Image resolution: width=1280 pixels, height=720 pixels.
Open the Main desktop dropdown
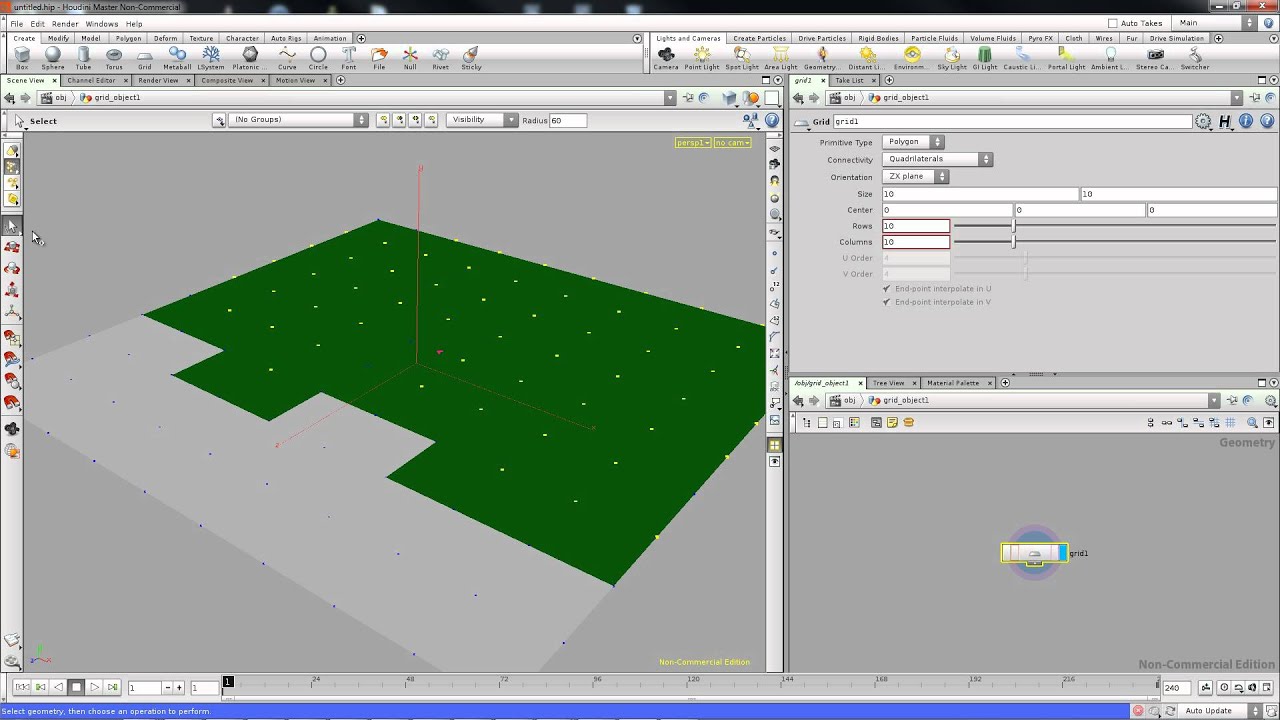click(1216, 23)
